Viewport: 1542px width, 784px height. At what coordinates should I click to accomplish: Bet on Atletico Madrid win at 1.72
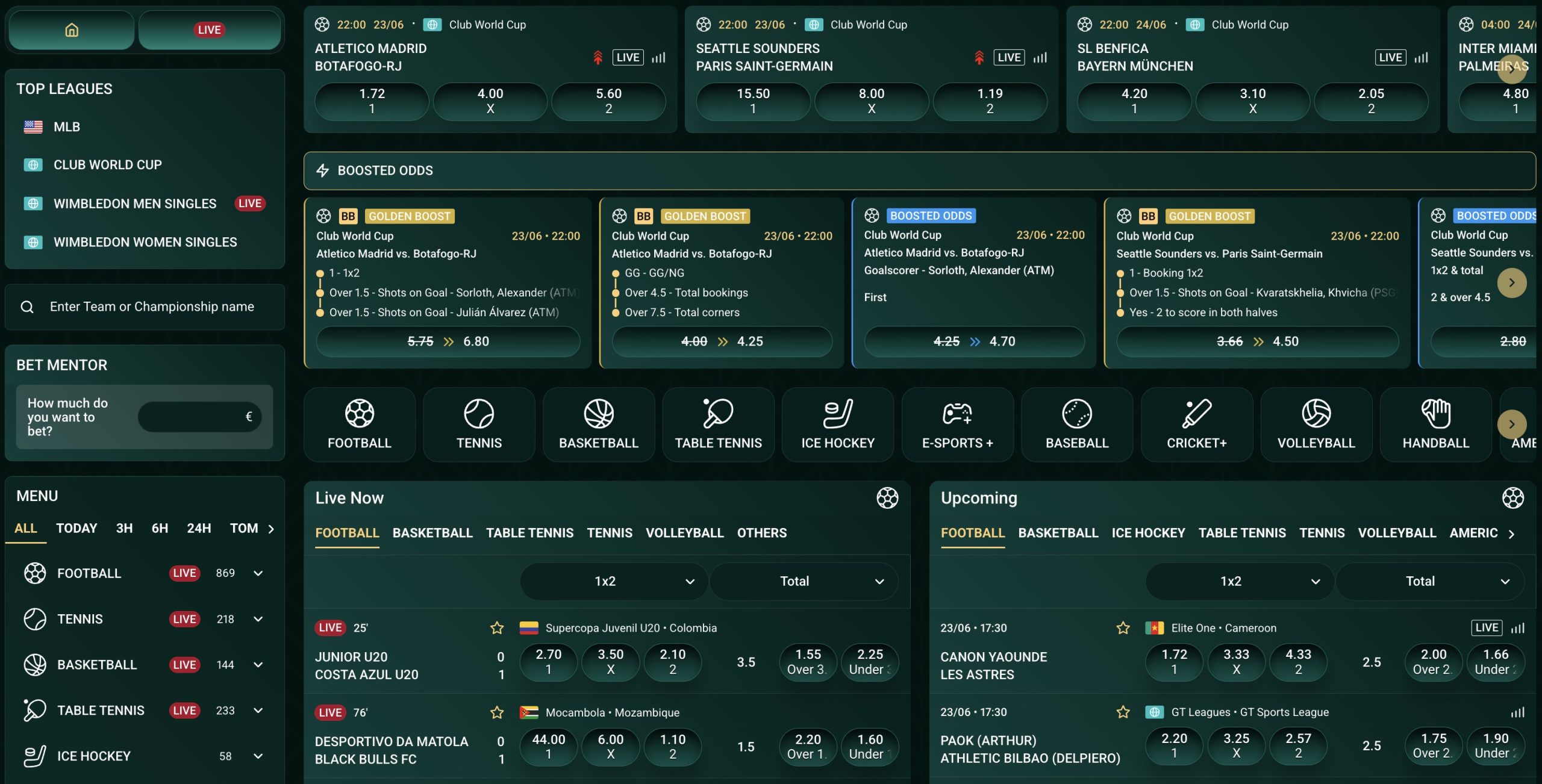[372, 101]
